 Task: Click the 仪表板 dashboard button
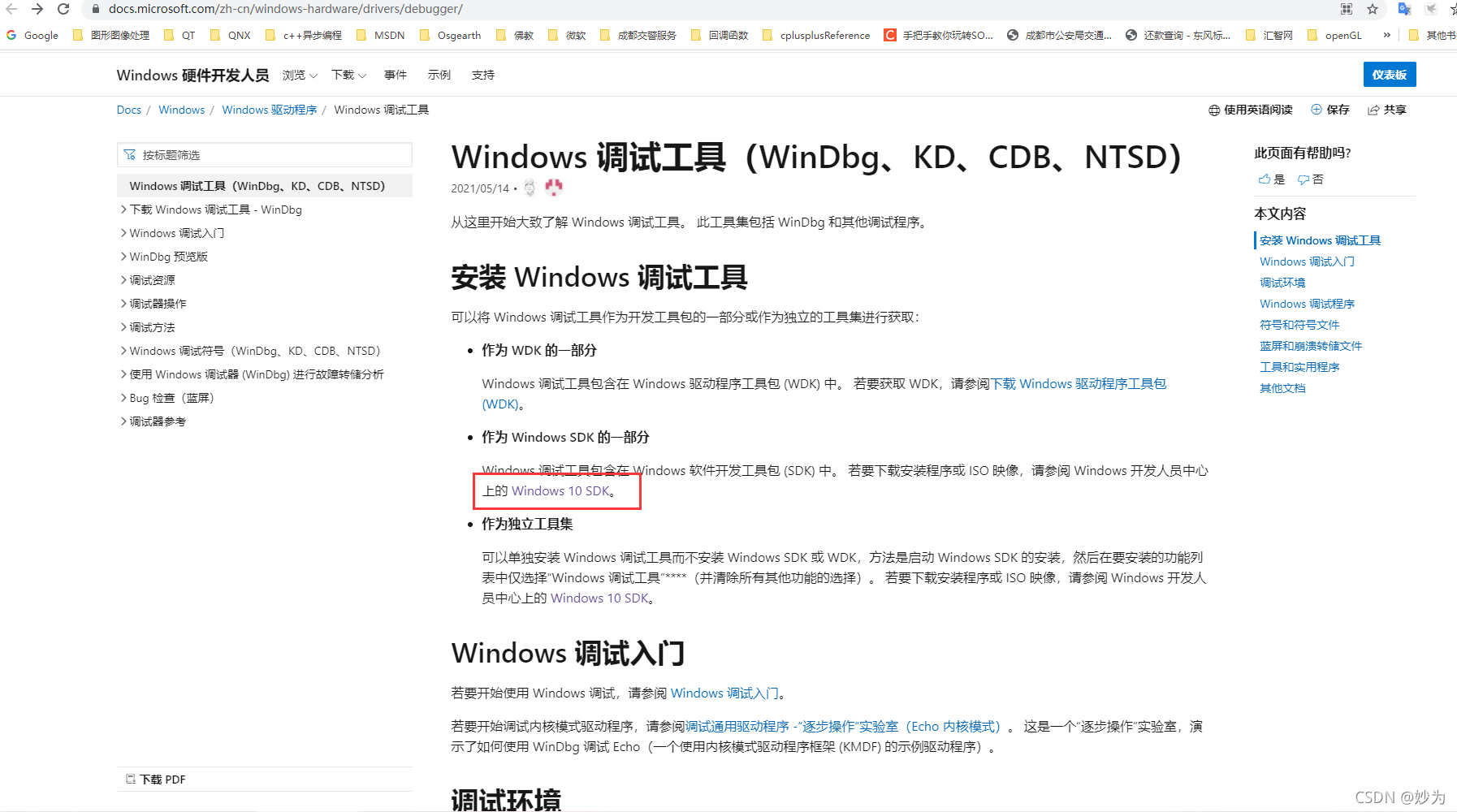coord(1390,75)
